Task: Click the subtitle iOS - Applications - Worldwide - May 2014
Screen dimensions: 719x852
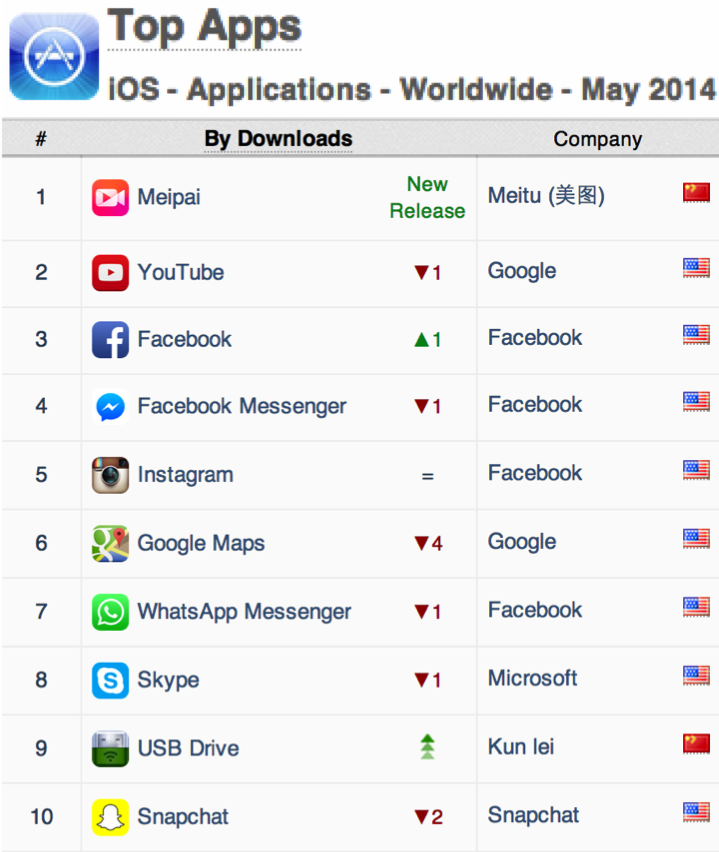Action: point(411,90)
